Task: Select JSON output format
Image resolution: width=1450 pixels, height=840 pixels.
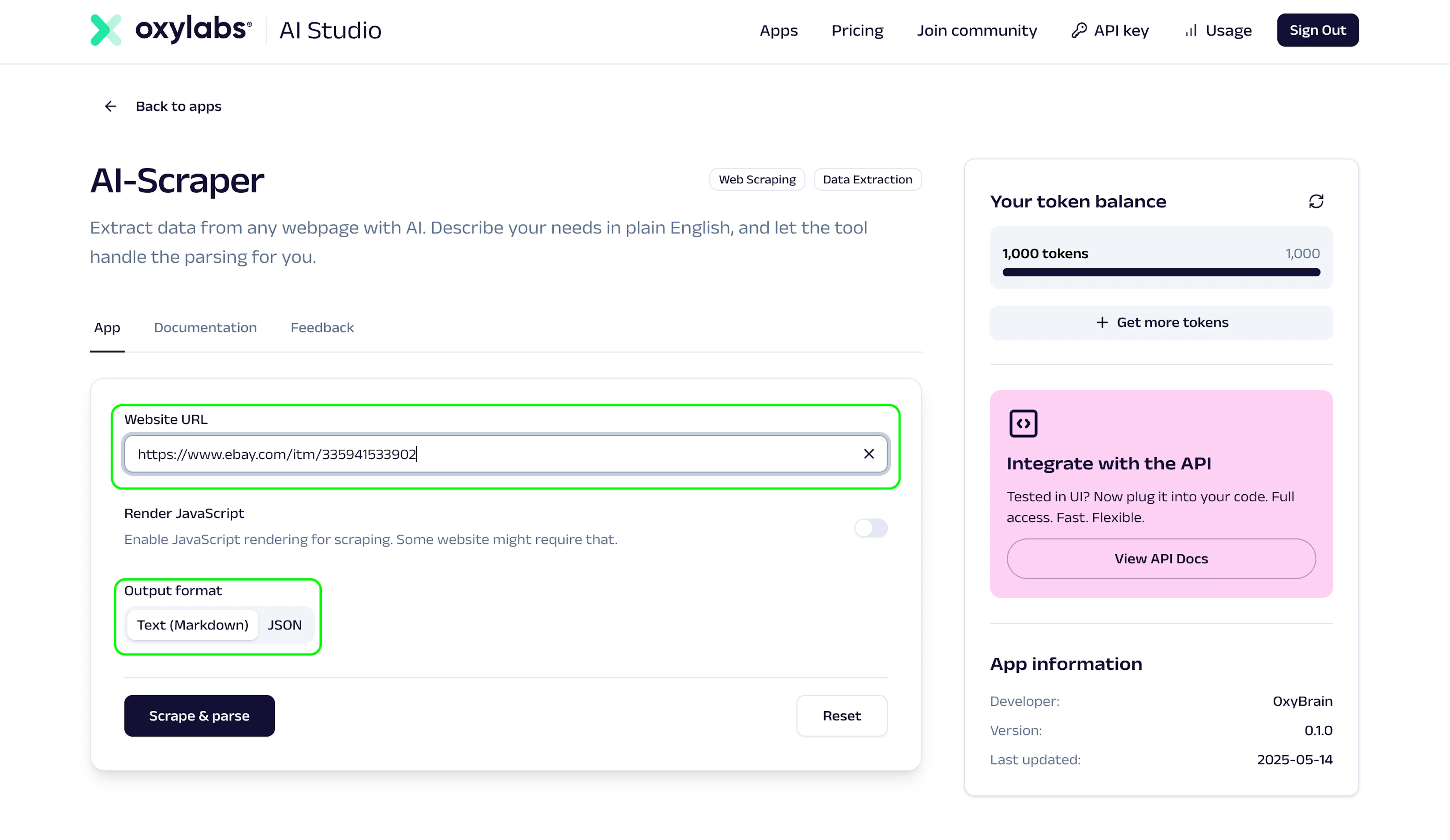Action: [285, 625]
